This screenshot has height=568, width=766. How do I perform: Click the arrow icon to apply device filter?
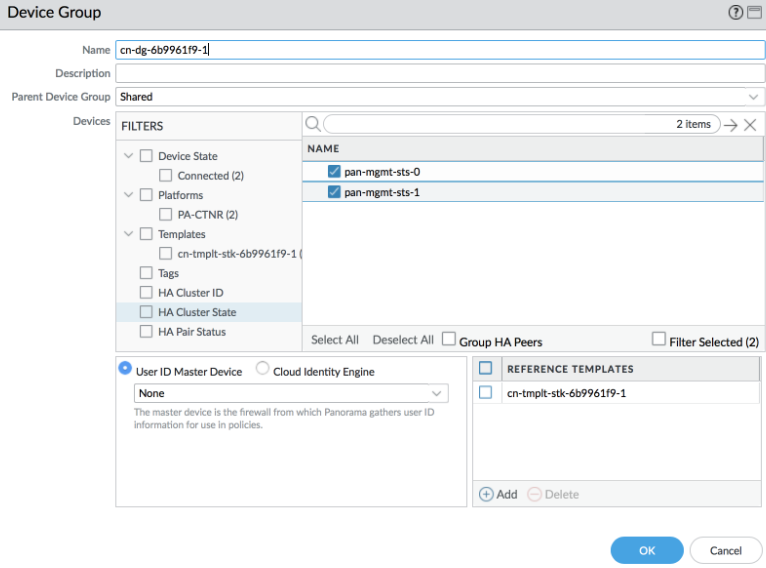point(730,125)
